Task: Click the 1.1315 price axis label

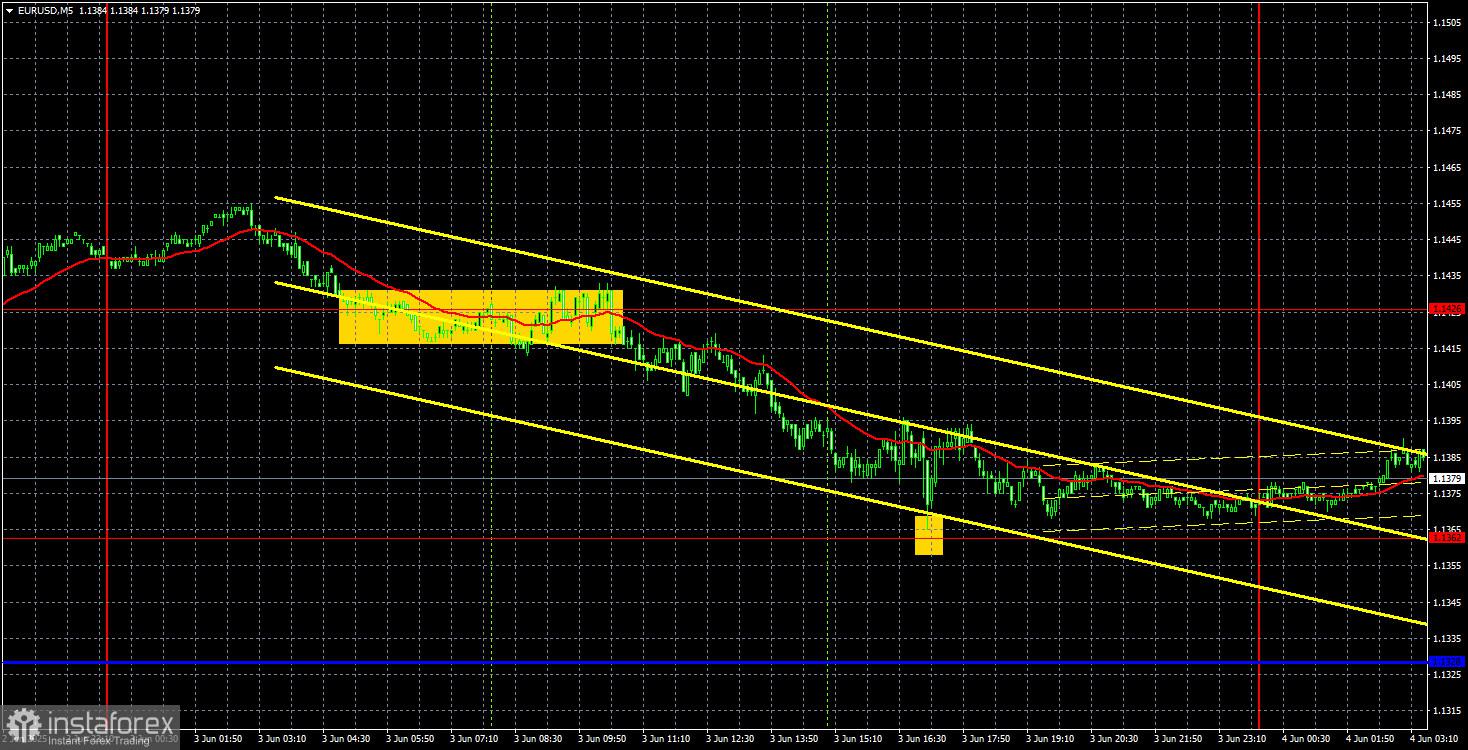Action: 1447,710
